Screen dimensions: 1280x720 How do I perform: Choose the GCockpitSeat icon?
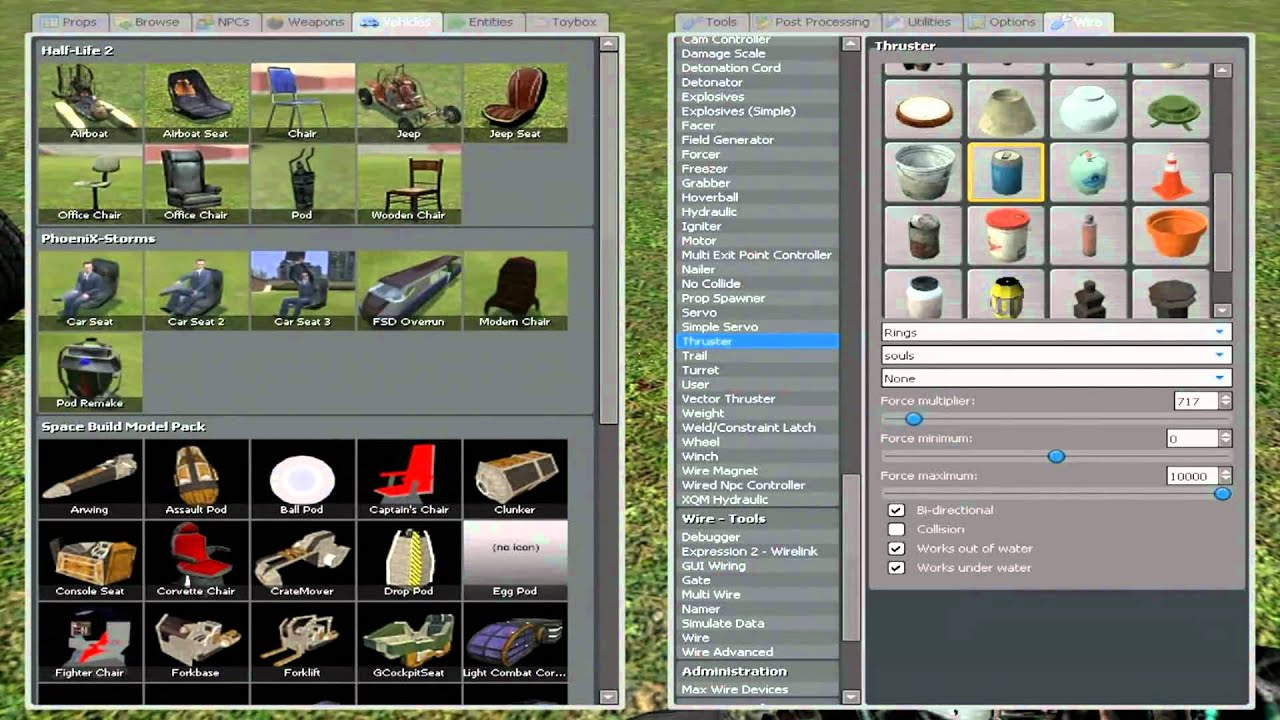click(408, 641)
